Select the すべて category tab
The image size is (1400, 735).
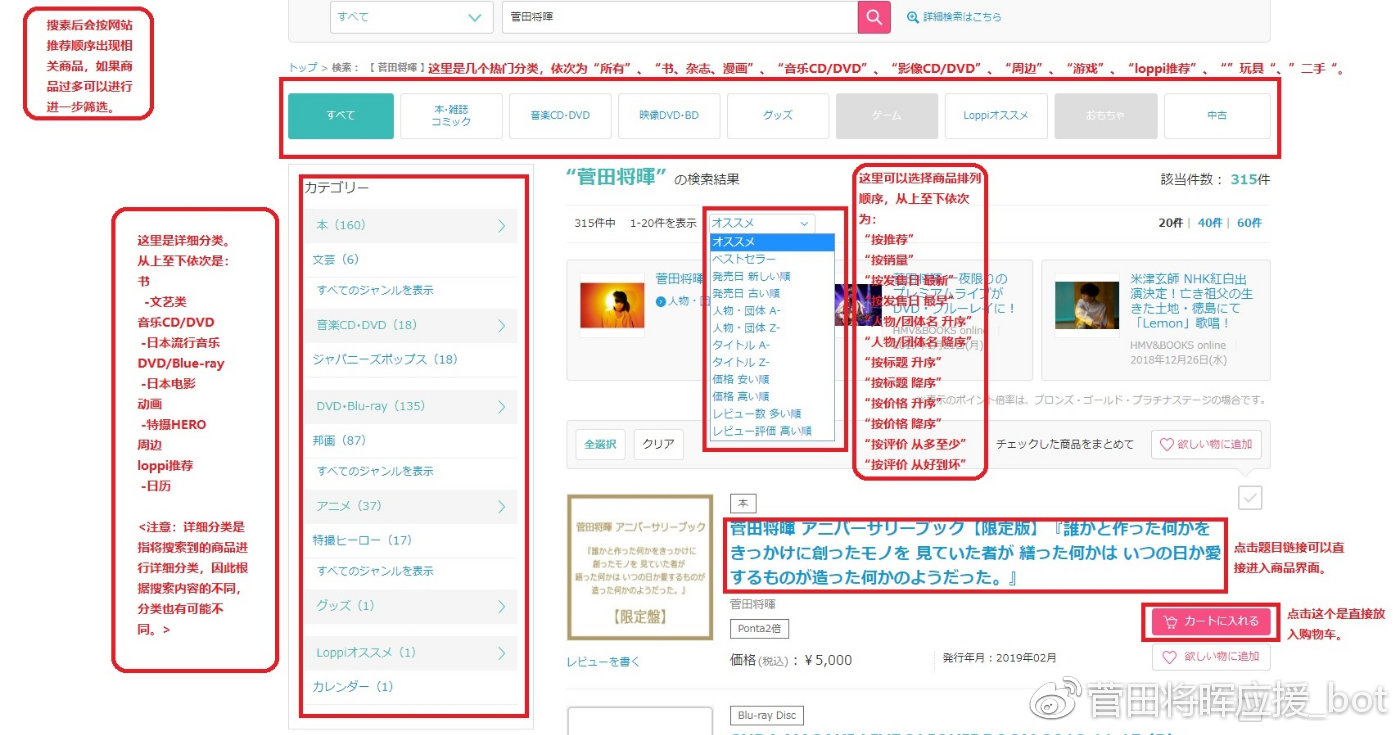(x=340, y=116)
